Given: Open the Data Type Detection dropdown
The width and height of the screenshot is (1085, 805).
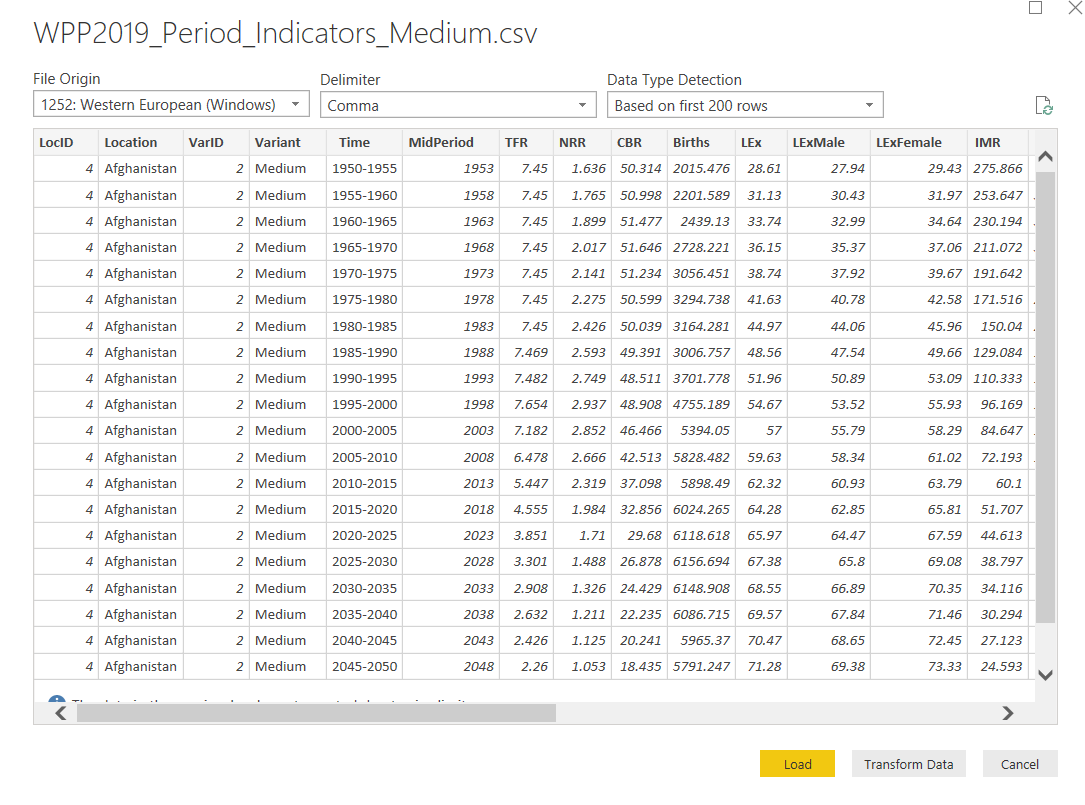Looking at the screenshot, I should point(745,105).
